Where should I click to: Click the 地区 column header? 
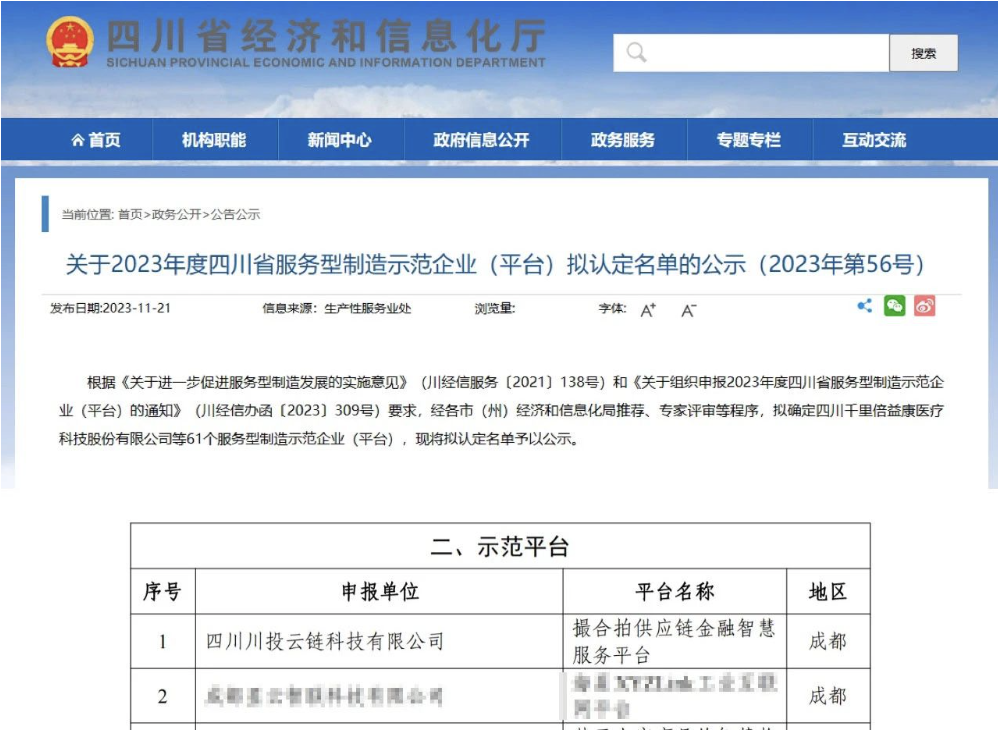point(828,592)
